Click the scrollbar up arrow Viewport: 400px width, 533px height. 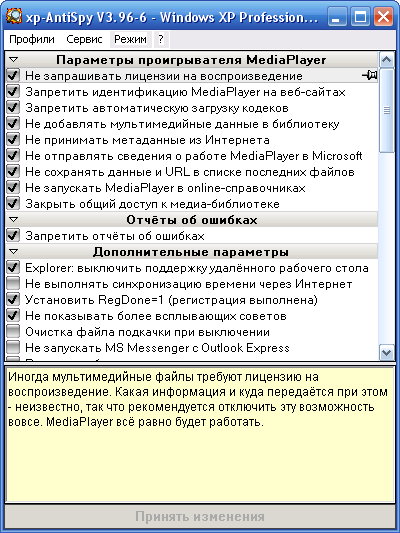click(x=387, y=60)
